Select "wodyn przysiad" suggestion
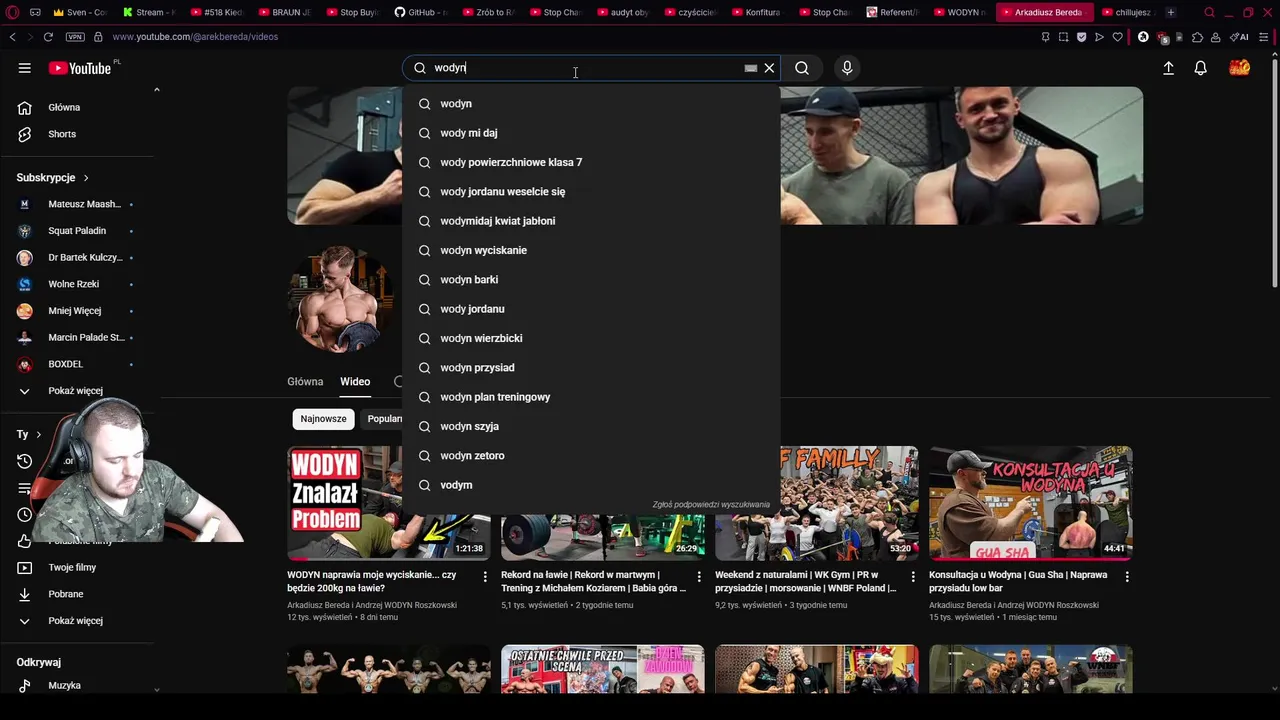The width and height of the screenshot is (1280, 720). (x=591, y=368)
